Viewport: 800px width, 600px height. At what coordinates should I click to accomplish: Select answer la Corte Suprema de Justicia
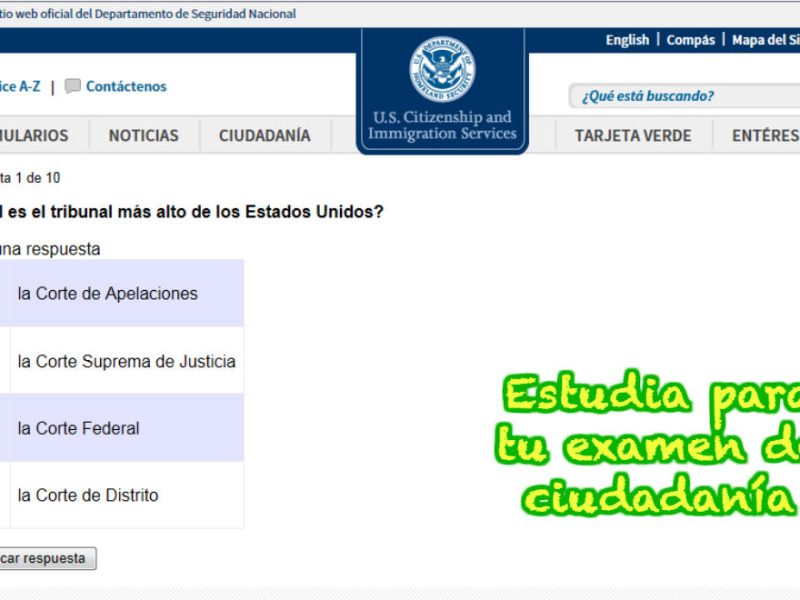coord(127,361)
